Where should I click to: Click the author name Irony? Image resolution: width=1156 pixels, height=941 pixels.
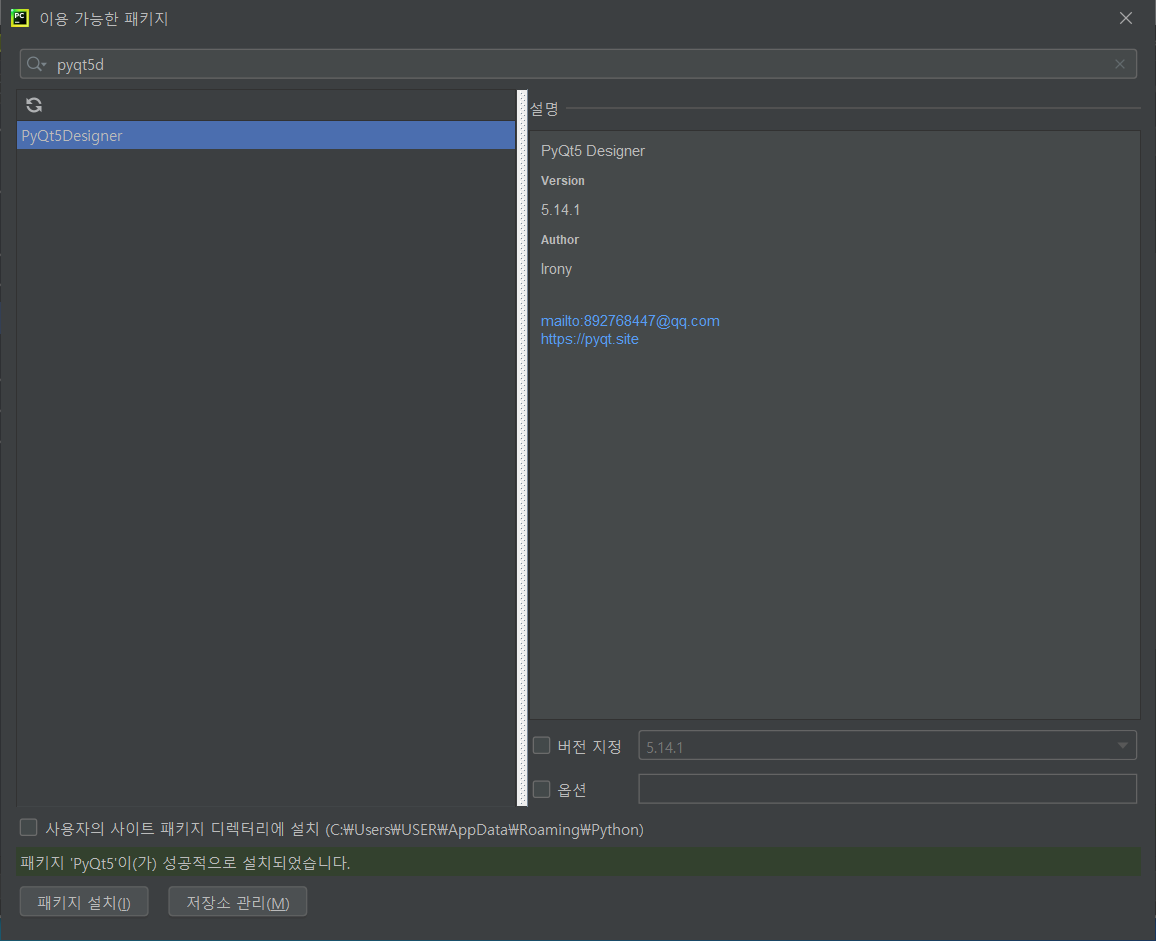557,269
